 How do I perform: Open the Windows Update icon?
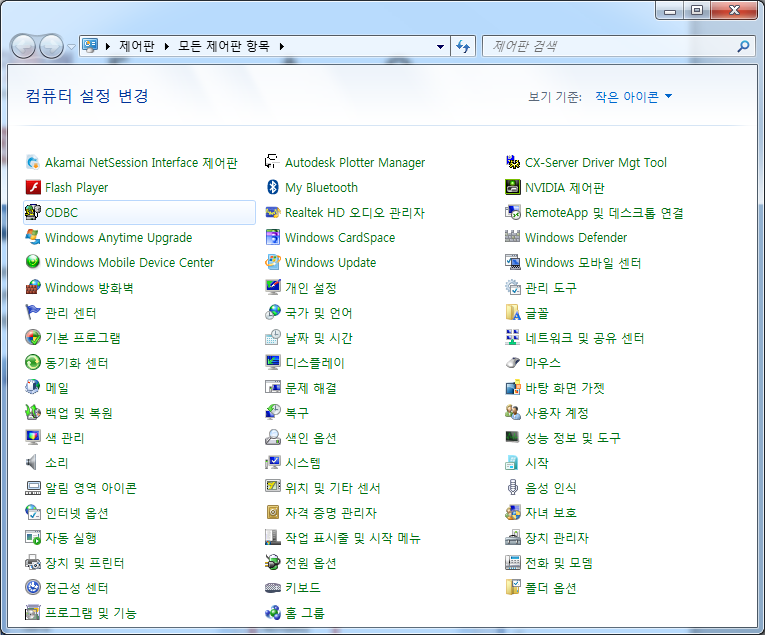tap(273, 262)
